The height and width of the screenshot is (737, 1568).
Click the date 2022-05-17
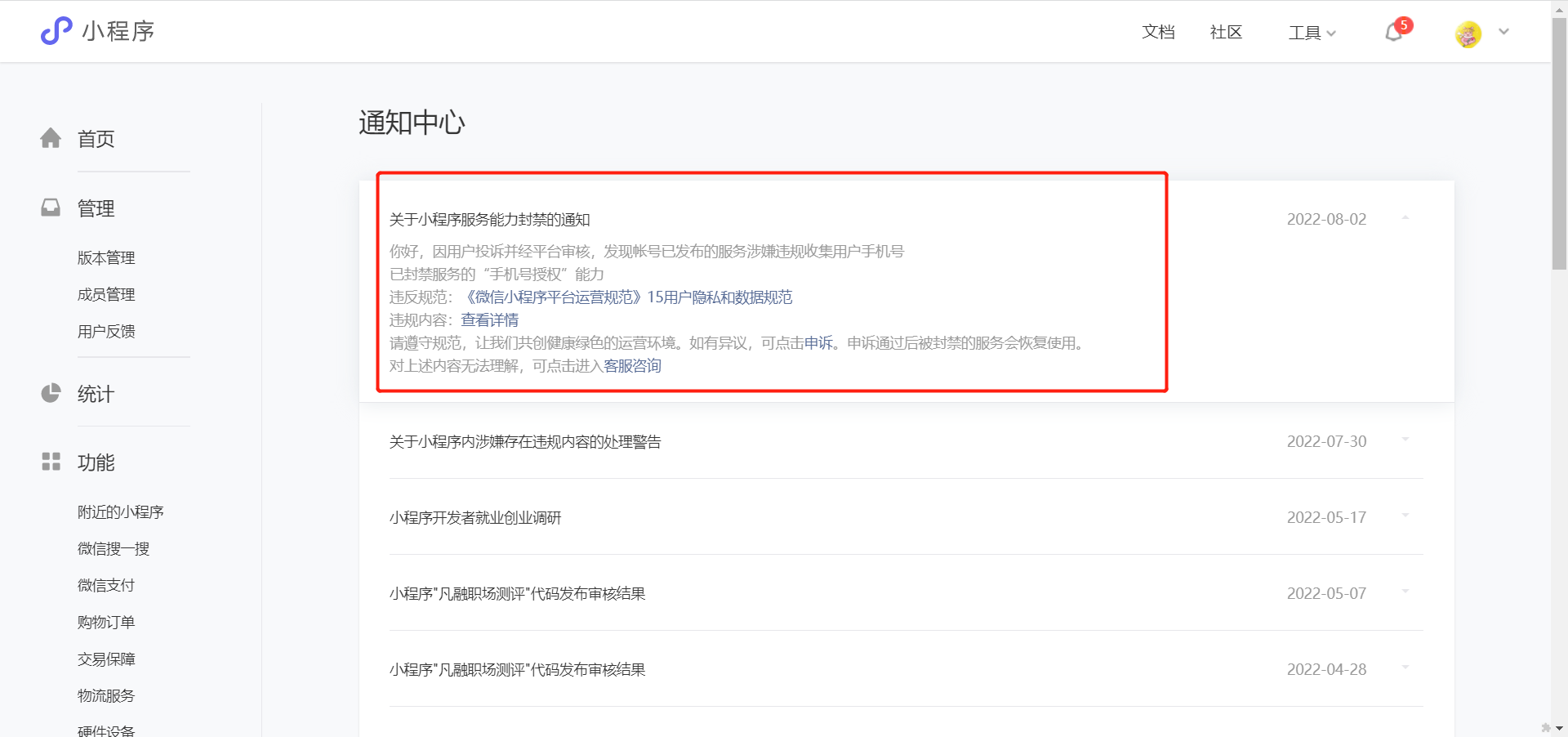[1326, 517]
